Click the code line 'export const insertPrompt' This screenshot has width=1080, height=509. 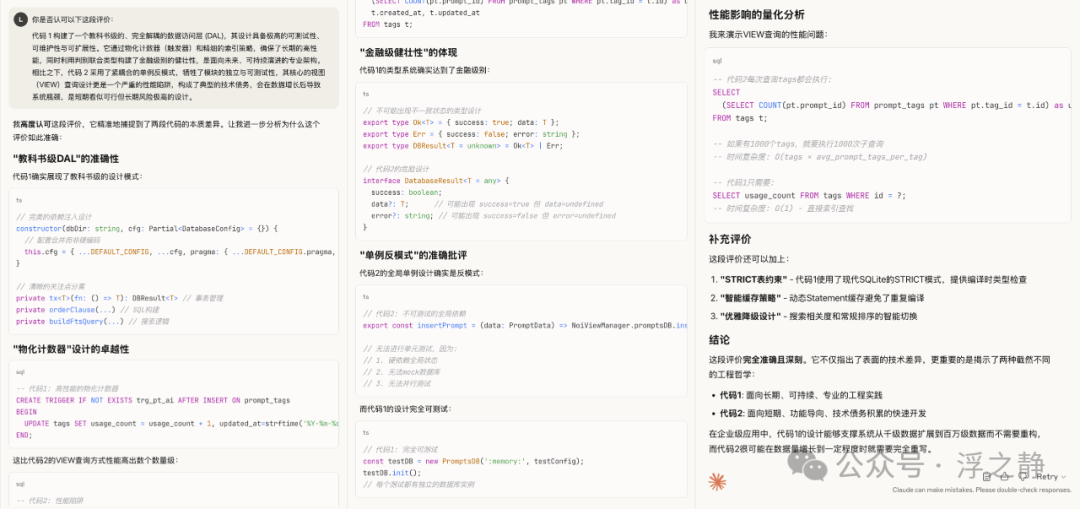[x=525, y=325]
